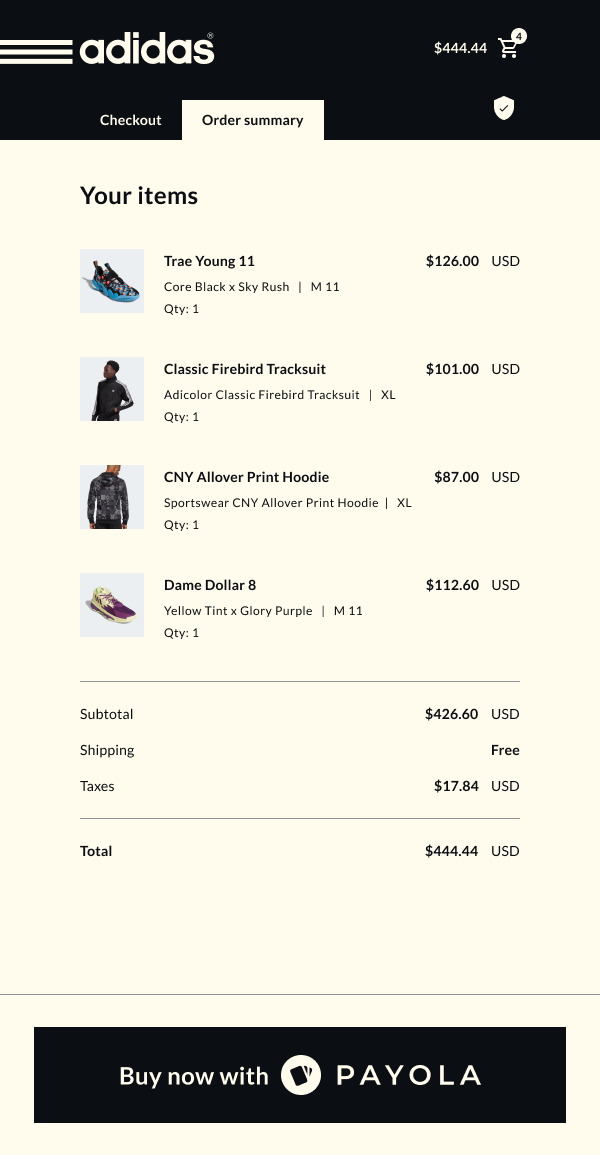Click the $444.44 order total amount
The height and width of the screenshot is (1155, 600).
[451, 851]
